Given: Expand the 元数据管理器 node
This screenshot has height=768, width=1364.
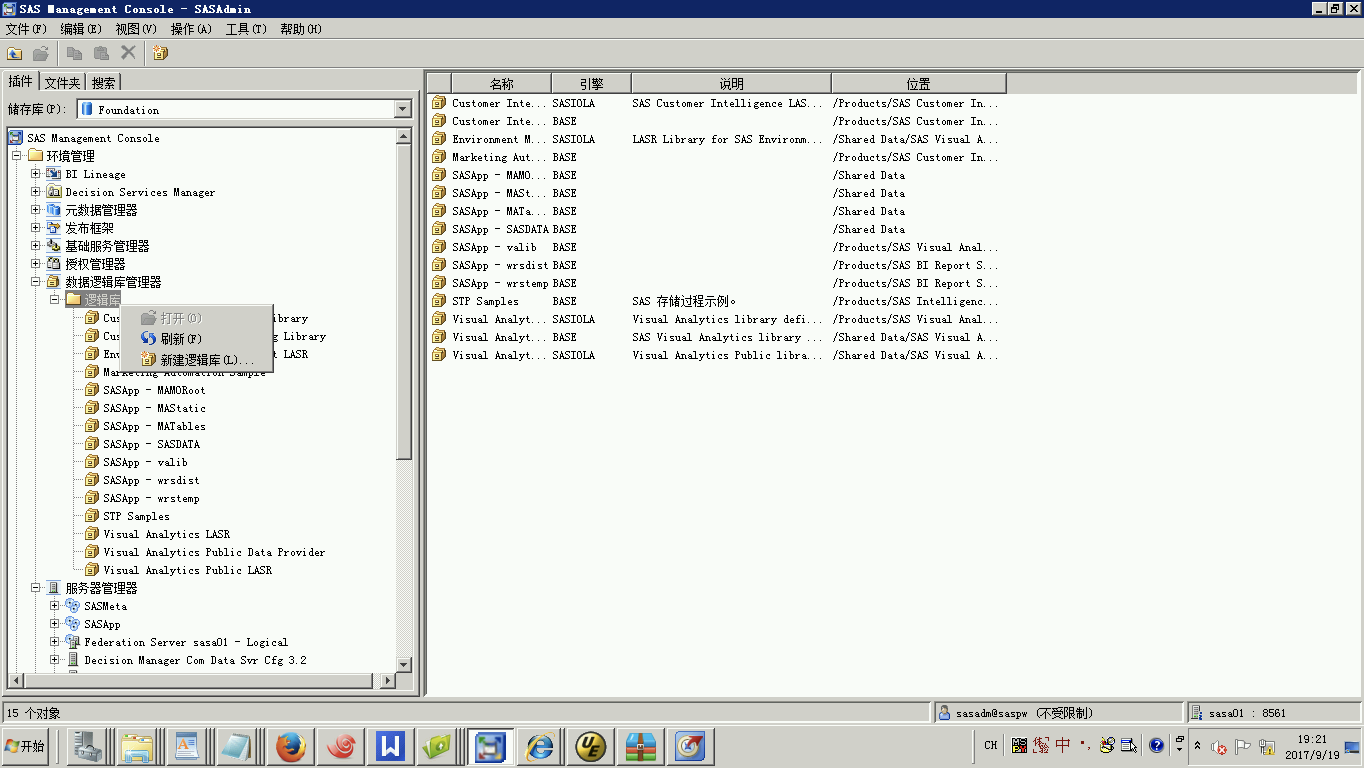Looking at the screenshot, I should (36, 210).
